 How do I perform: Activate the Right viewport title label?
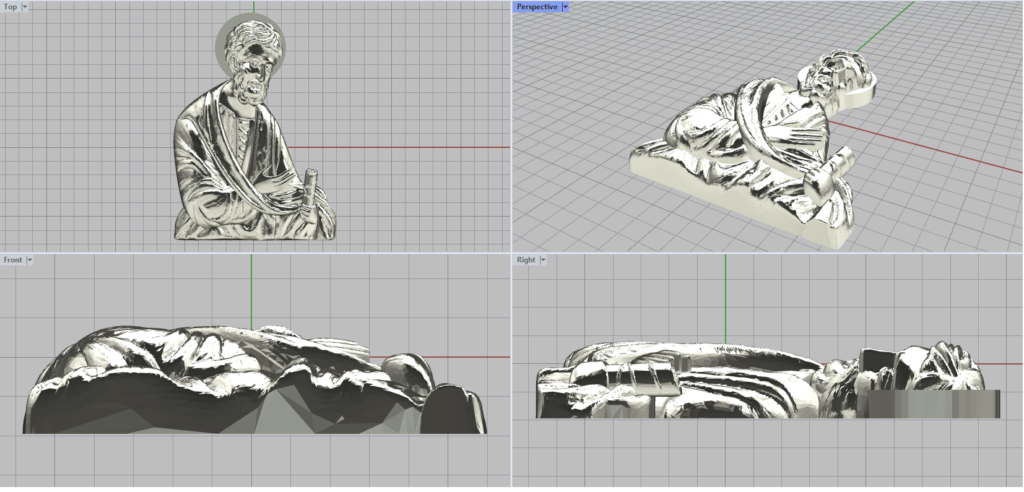coord(526,260)
